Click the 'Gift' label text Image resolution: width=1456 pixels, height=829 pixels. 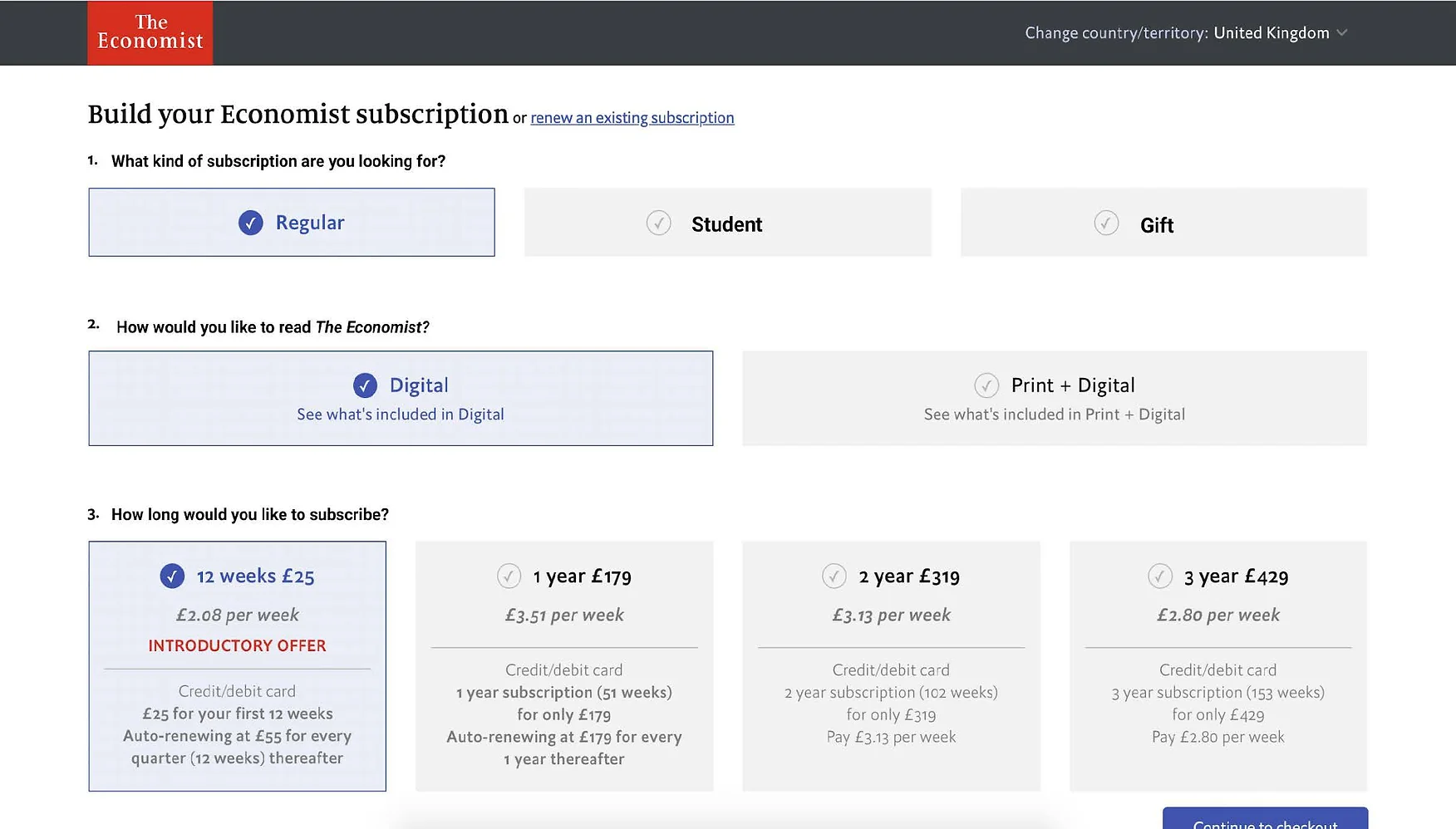pos(1157,225)
